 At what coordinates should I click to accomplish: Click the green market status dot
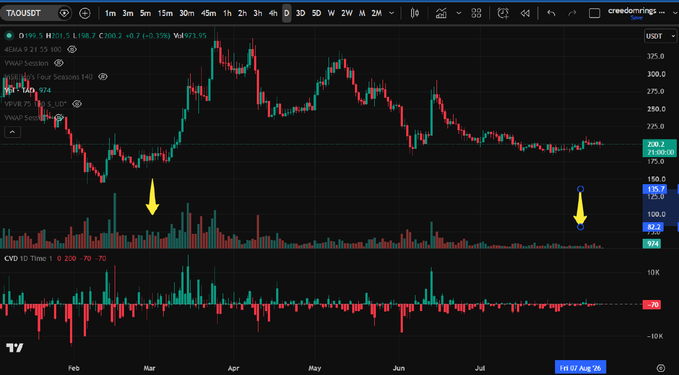click(9, 36)
